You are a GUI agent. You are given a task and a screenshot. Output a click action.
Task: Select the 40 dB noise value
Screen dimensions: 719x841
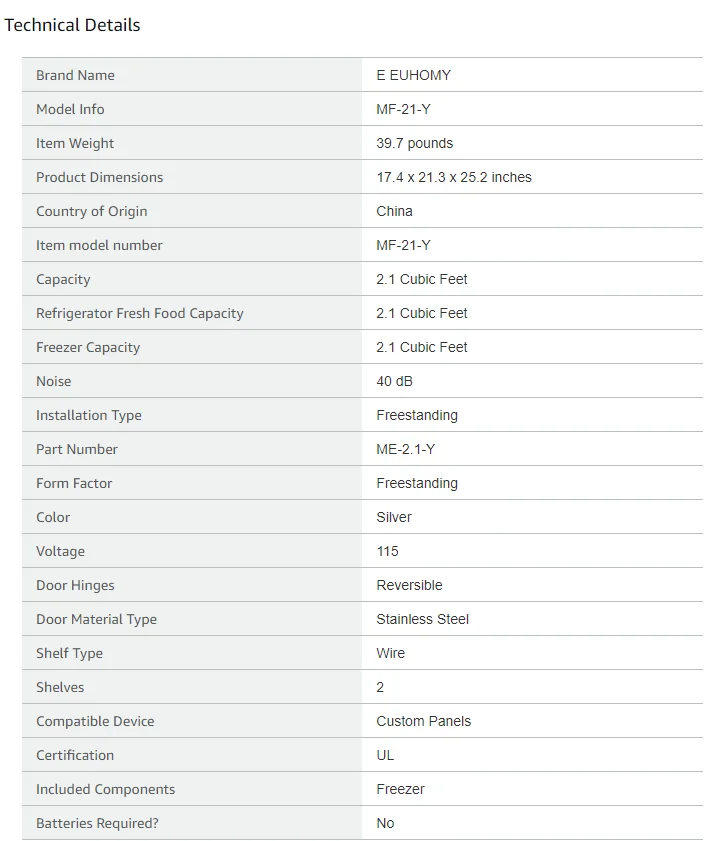coord(394,381)
